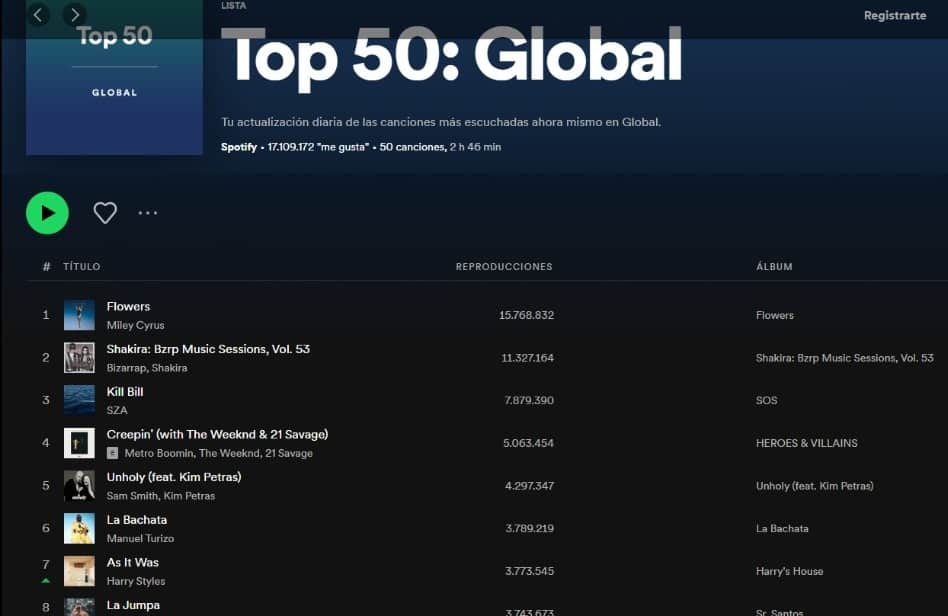Viewport: 948px width, 616px height.
Task: Open the song title Flowers
Action: (x=128, y=306)
